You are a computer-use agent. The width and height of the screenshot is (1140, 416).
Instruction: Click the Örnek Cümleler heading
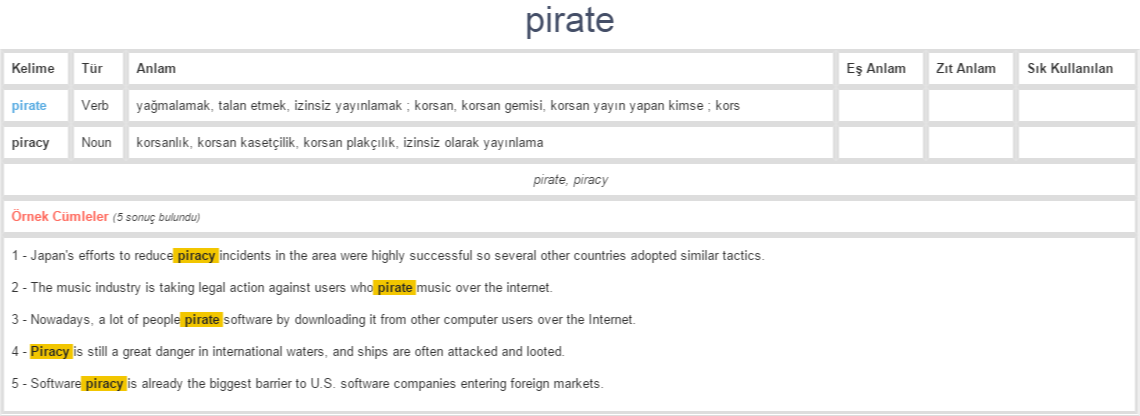coord(60,217)
